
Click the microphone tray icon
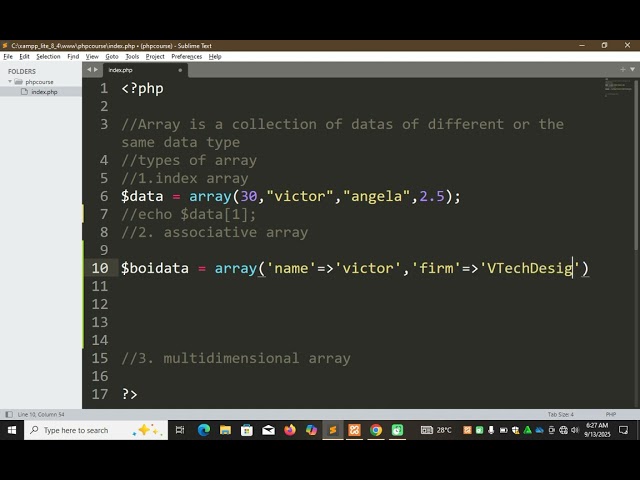(x=491, y=430)
